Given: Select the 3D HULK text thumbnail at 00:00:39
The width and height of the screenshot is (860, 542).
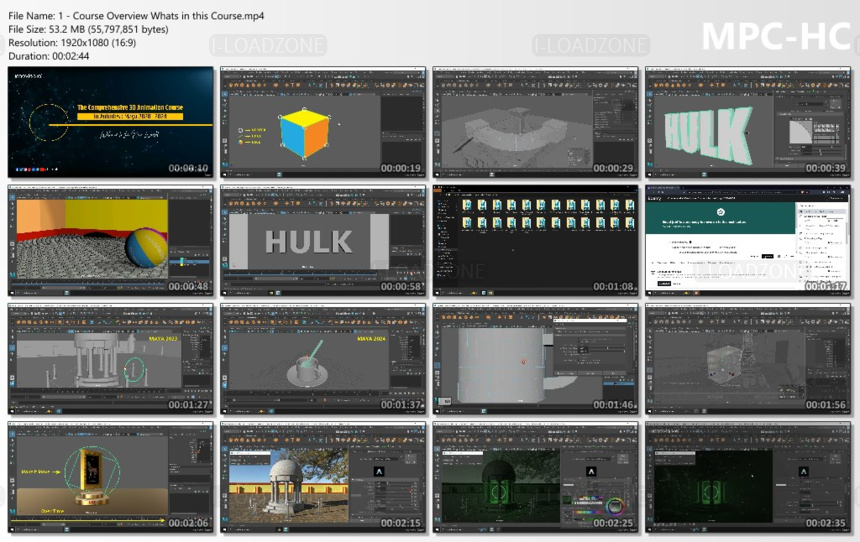Looking at the screenshot, I should click(748, 122).
